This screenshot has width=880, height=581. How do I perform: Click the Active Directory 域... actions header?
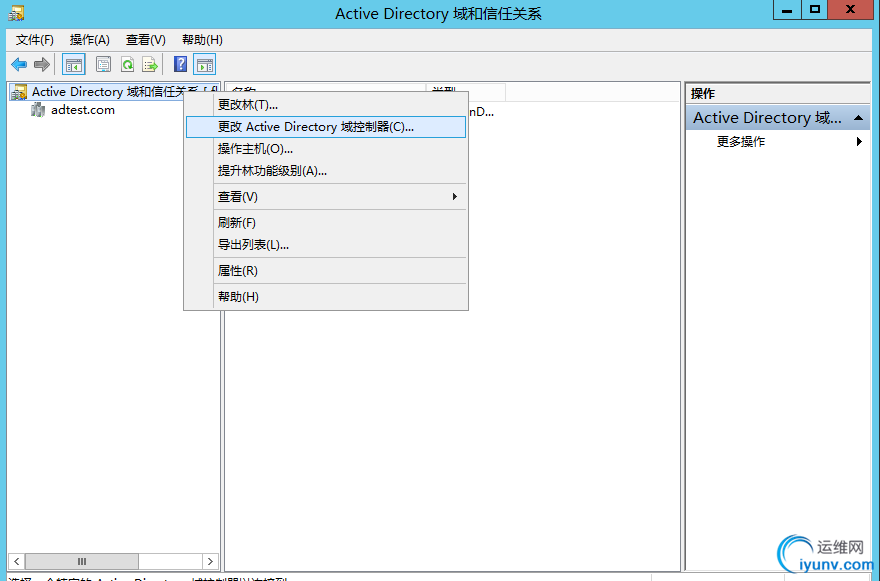778,118
